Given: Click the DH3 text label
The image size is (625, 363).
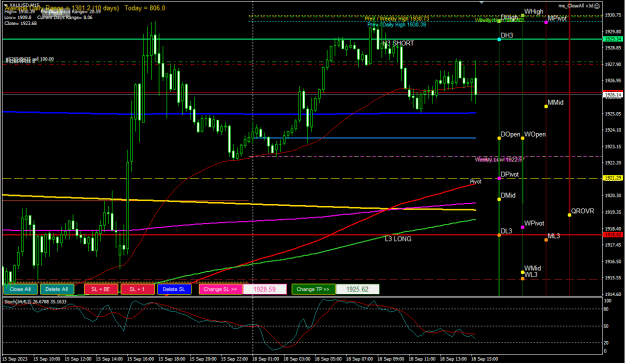Looking at the screenshot, I should point(507,36).
